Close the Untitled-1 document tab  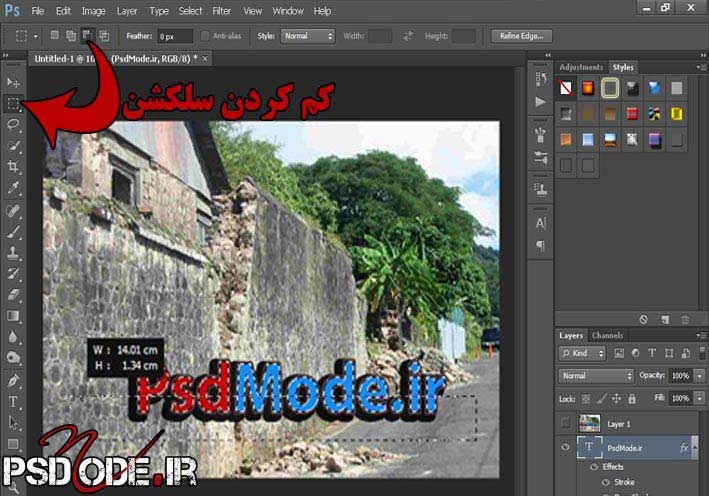click(205, 59)
